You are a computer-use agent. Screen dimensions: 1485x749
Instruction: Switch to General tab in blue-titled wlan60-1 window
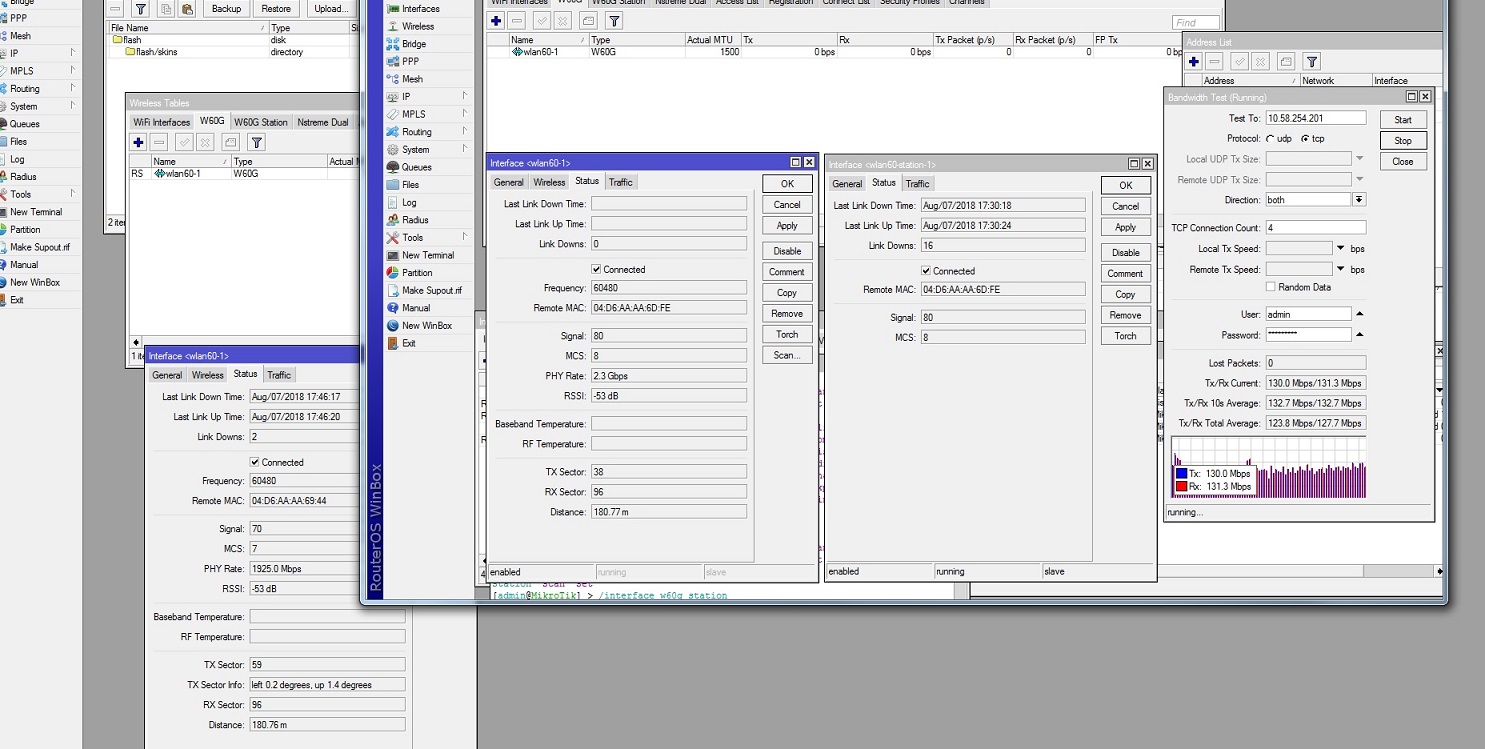point(508,182)
